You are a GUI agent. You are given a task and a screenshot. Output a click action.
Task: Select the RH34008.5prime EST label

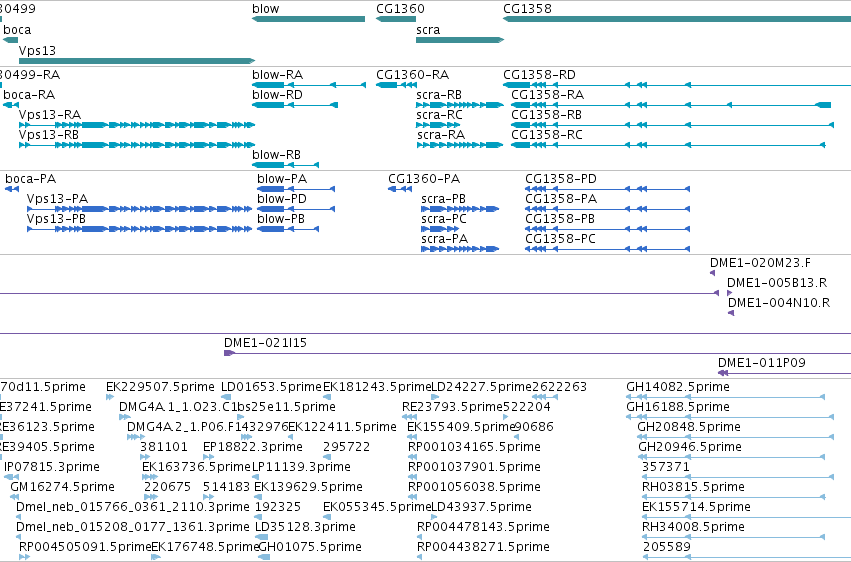click(693, 528)
